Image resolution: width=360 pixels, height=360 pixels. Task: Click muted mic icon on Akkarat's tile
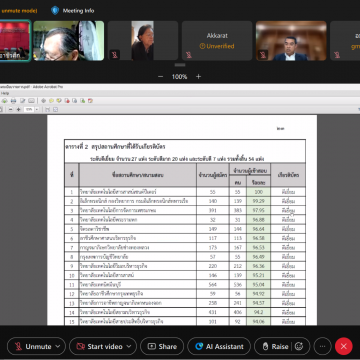pos(189,55)
